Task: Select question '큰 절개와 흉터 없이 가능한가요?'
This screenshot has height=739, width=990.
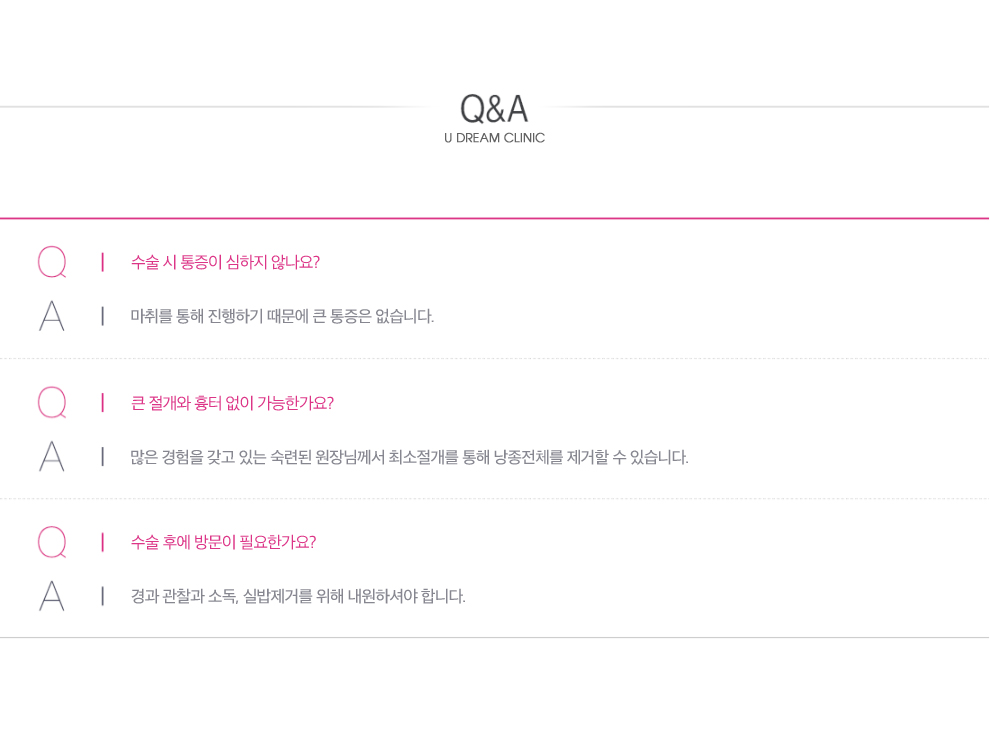Action: 232,403
